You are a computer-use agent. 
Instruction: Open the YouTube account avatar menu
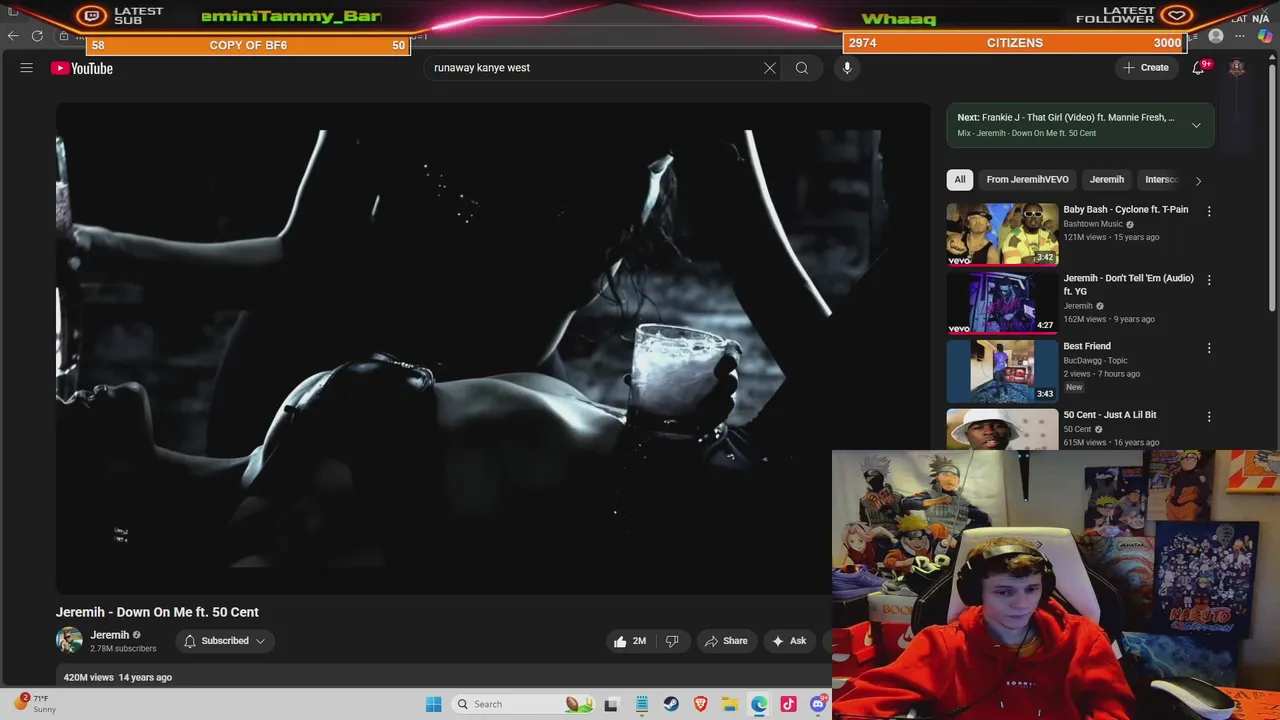click(1237, 68)
